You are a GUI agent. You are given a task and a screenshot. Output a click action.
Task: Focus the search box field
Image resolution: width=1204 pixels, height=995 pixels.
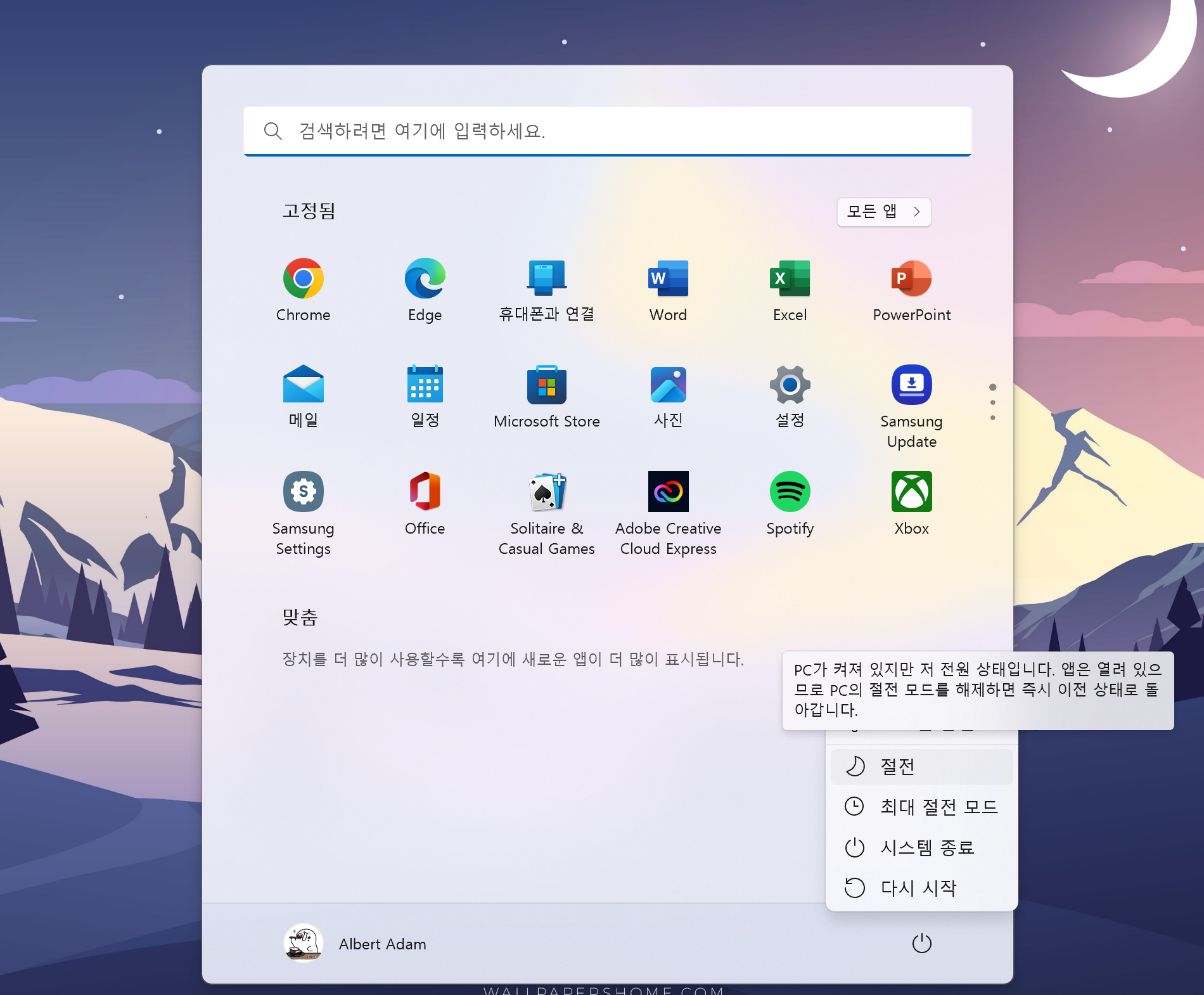(x=607, y=131)
